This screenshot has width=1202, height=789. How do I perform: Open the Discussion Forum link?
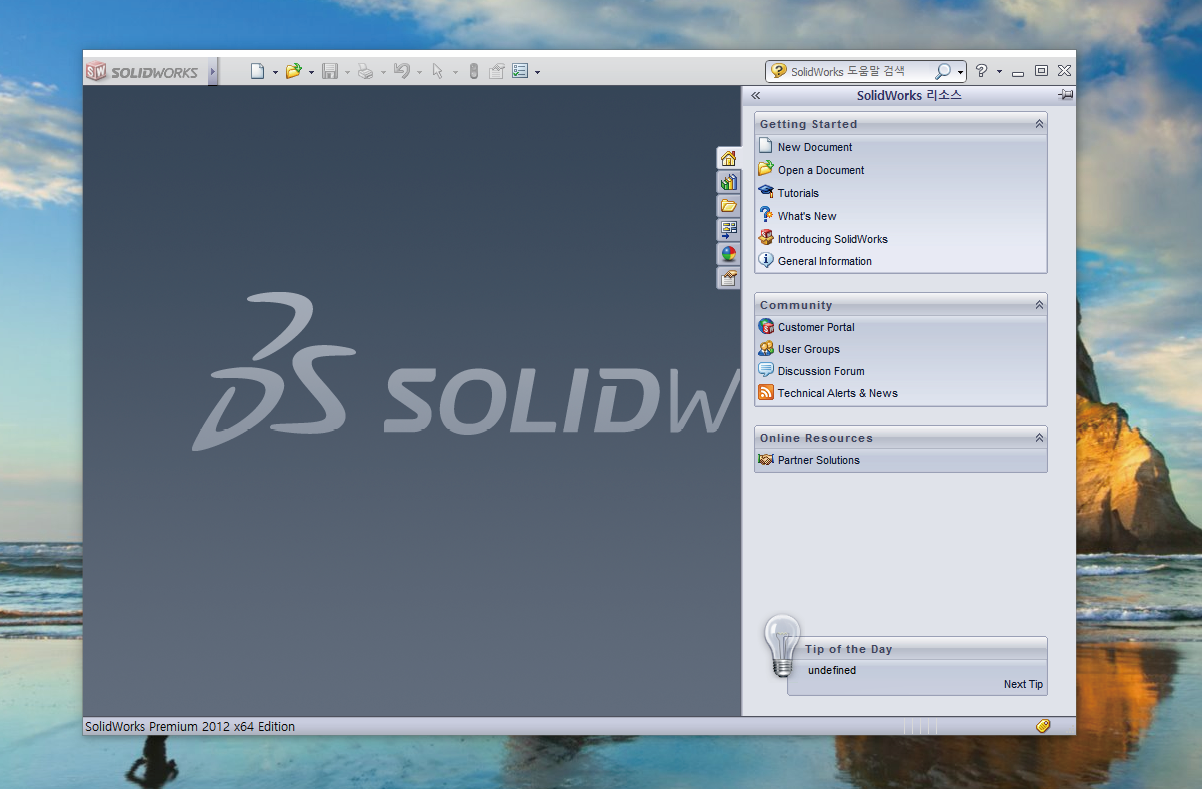tap(821, 371)
